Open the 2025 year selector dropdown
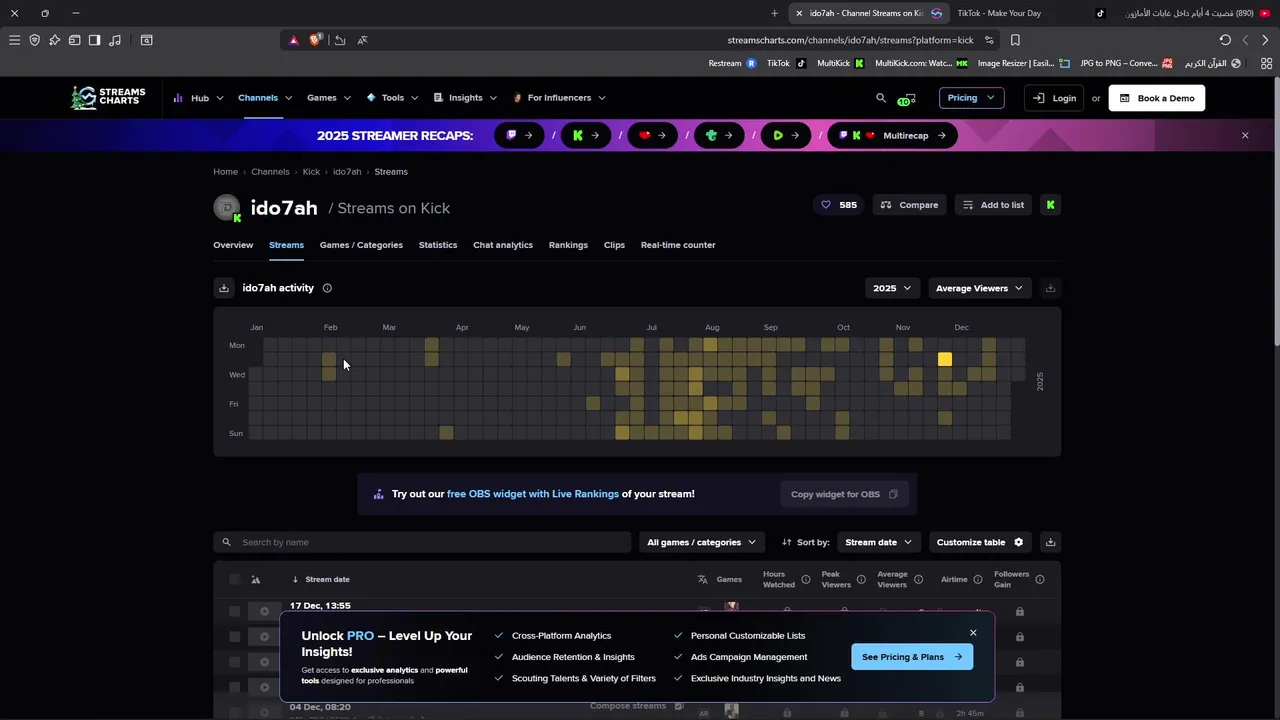Screen dimensions: 1280x720 click(892, 288)
